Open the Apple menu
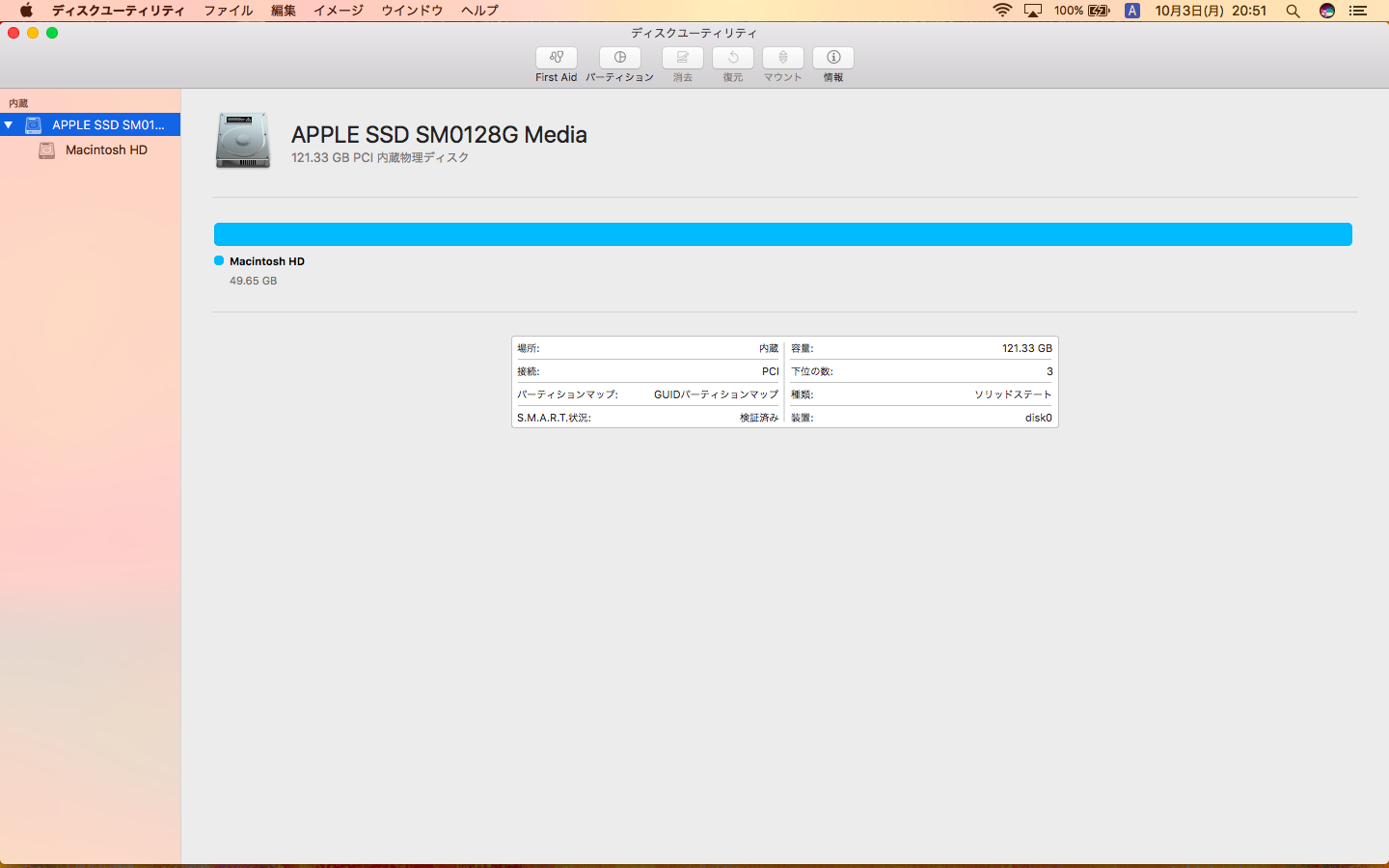Image resolution: width=1389 pixels, height=868 pixels. 26,11
